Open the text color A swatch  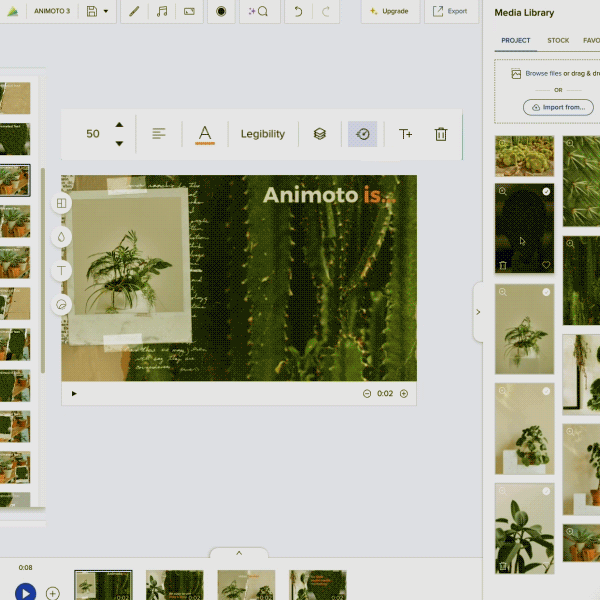tap(205, 135)
